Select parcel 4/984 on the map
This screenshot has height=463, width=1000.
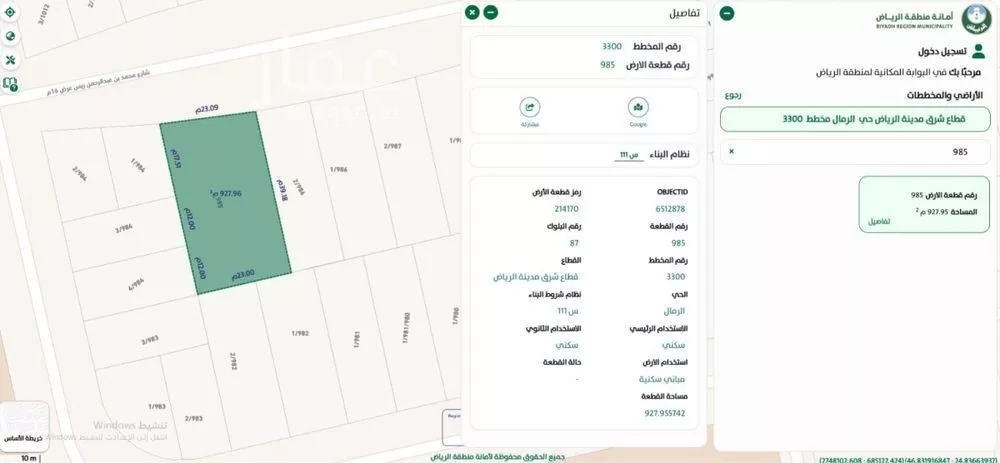click(x=137, y=286)
